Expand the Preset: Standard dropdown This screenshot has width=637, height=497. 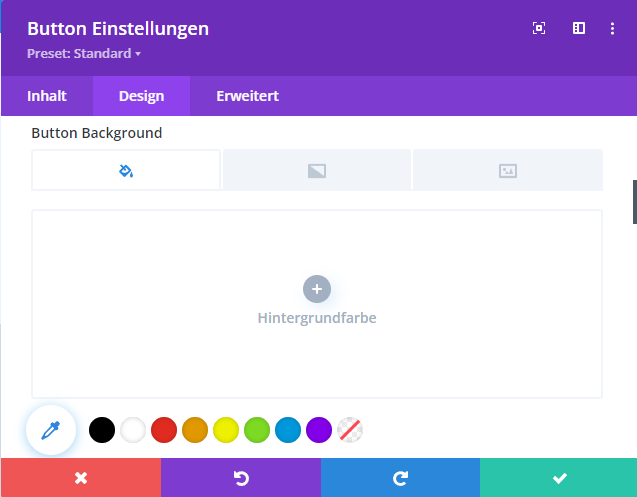(x=84, y=53)
